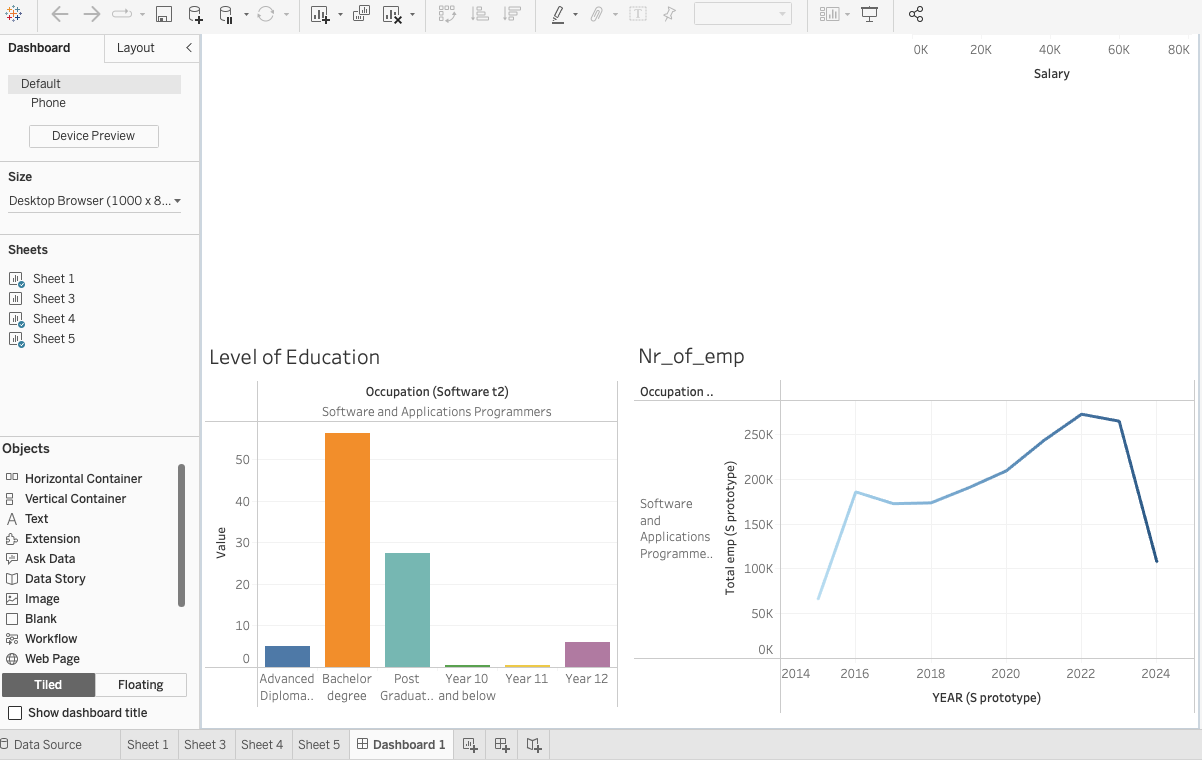Click the Presentation Mode icon
Screen dimensions: 1202x760
(870, 14)
